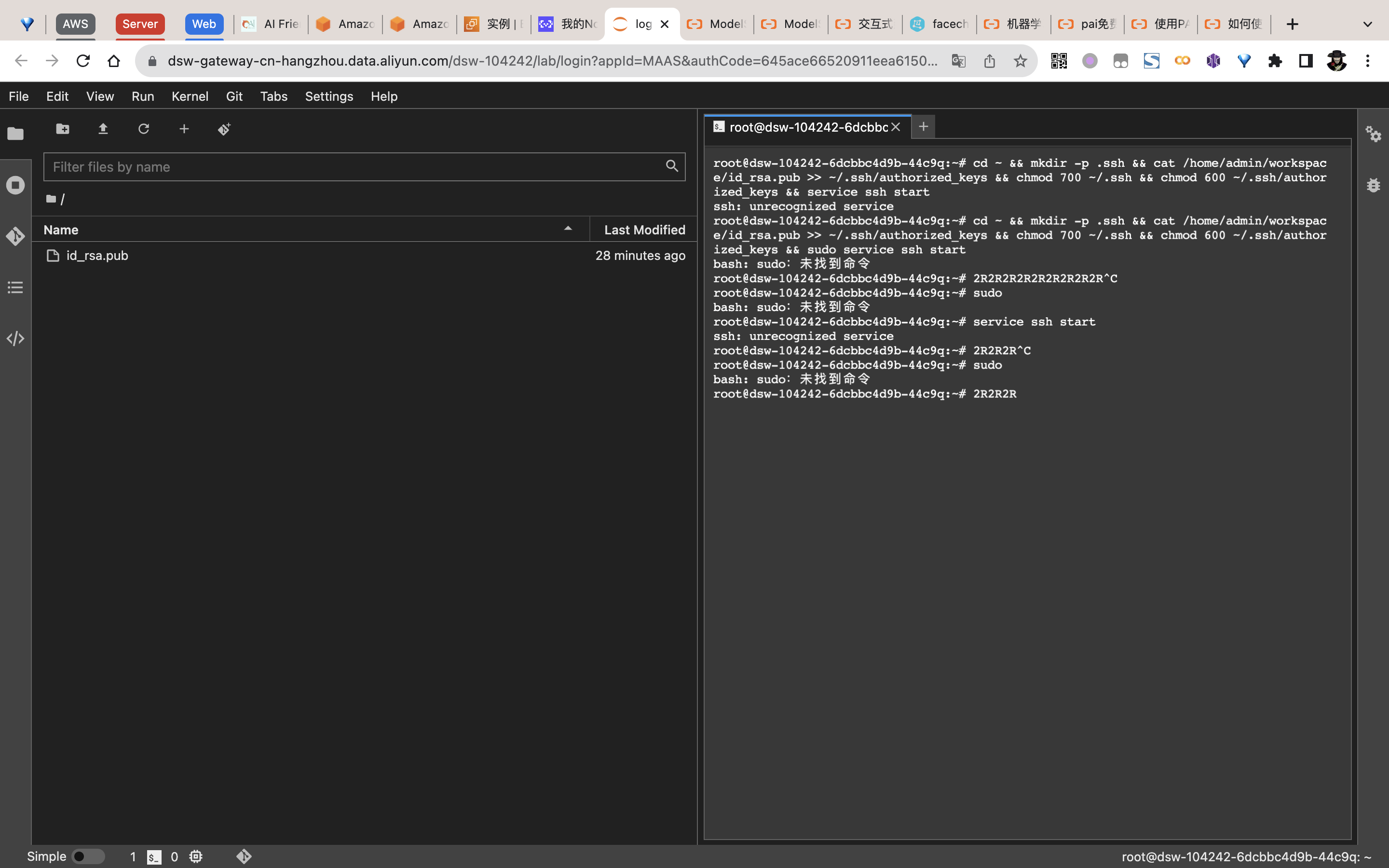Toggle Name column sort arrow
The width and height of the screenshot is (1389, 868).
click(568, 229)
